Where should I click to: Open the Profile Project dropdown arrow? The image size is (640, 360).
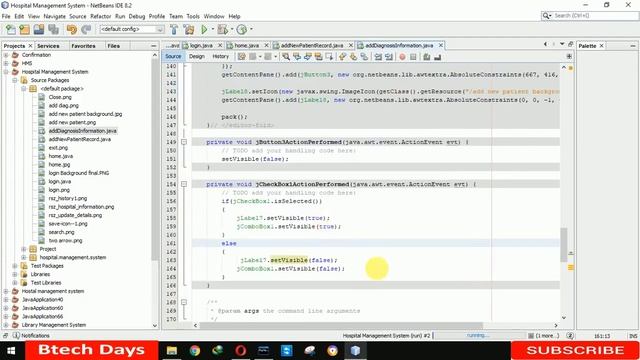click(251, 29)
